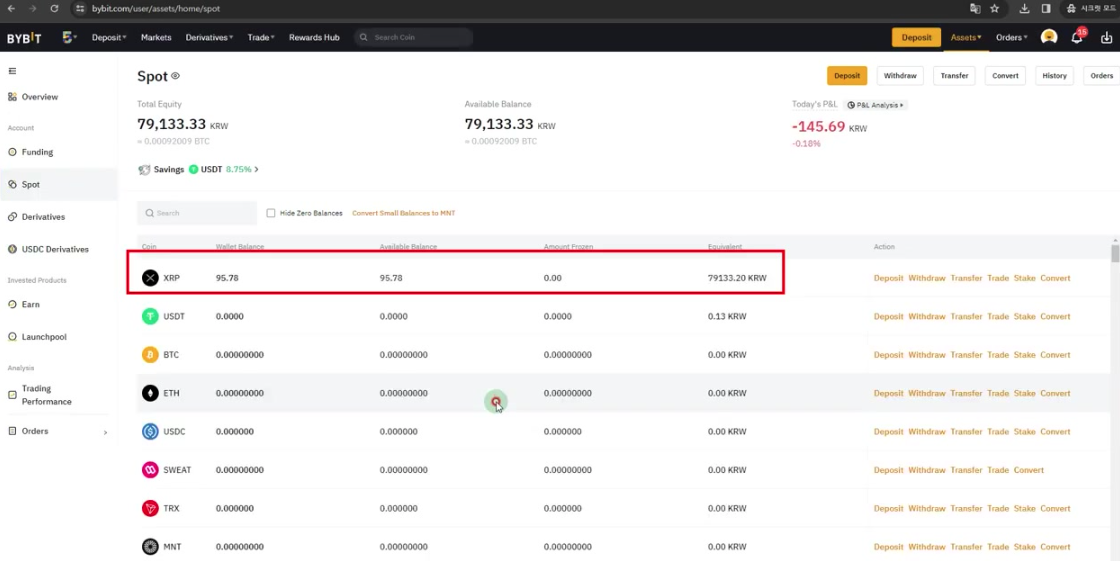Click the Convert button near Spot title

(1005, 76)
